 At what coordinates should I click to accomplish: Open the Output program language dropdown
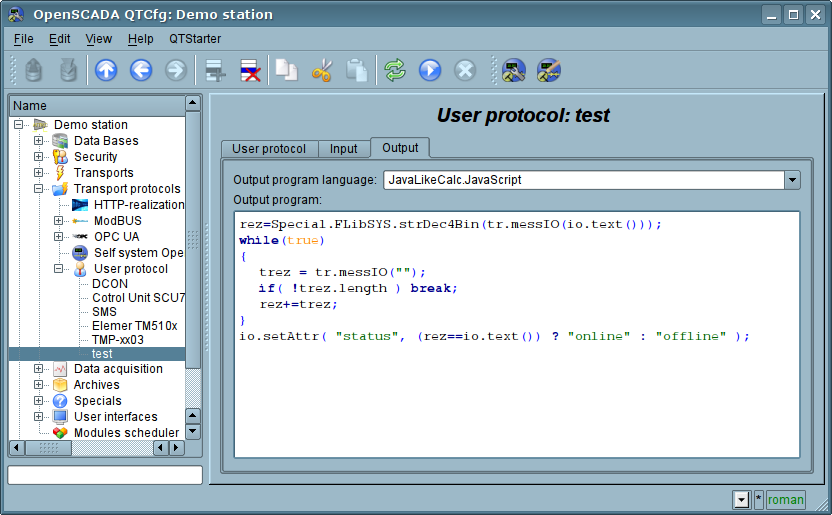(792, 180)
